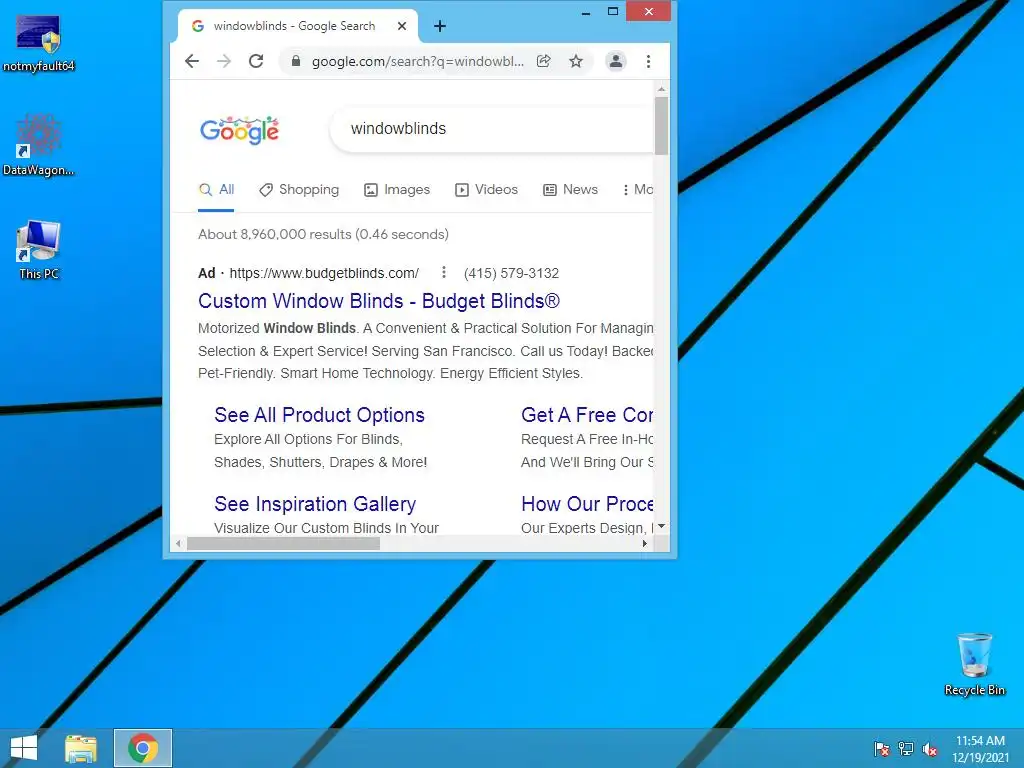Open See All Product Options link
Image resolution: width=1024 pixels, height=768 pixels.
319,415
